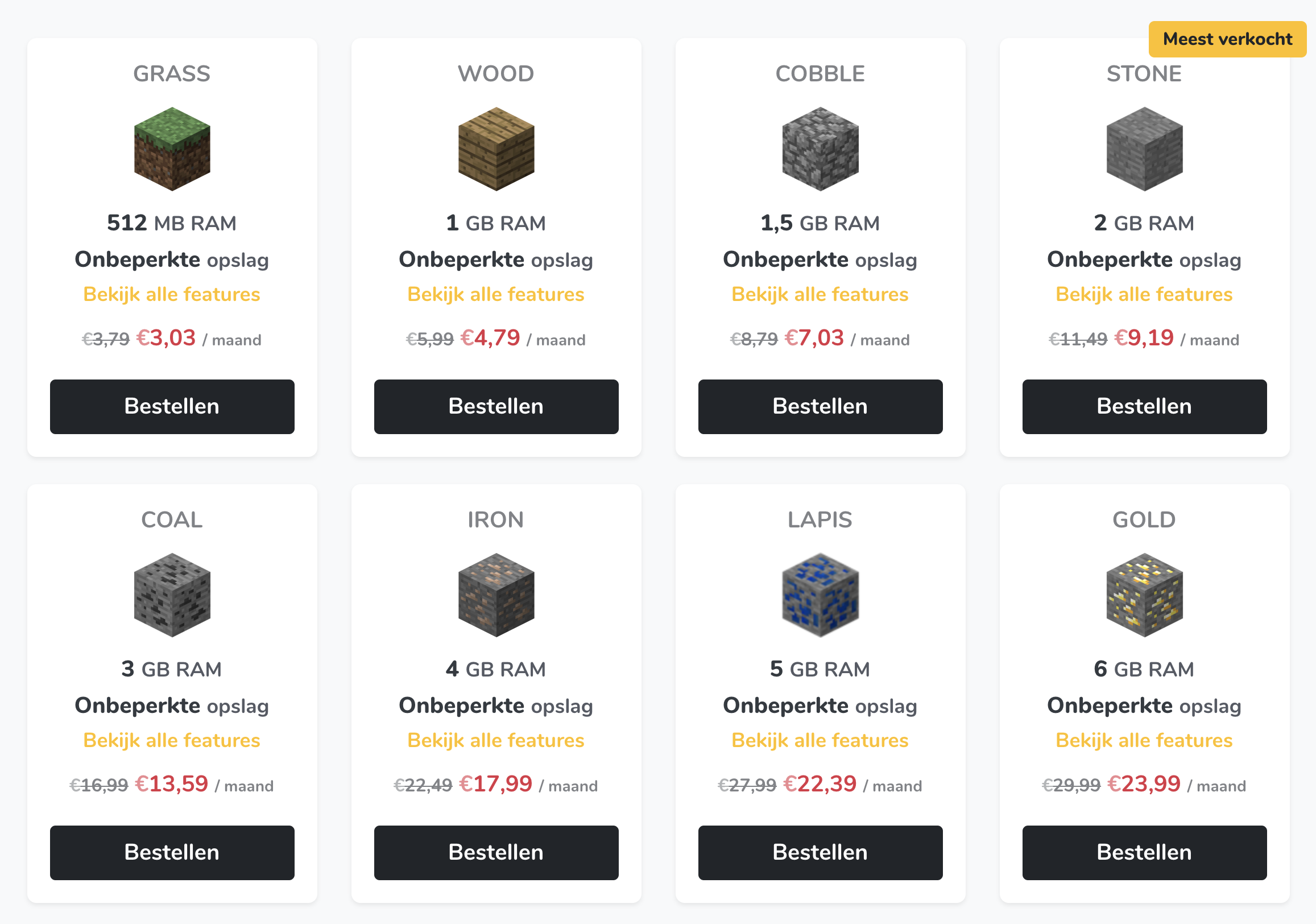Open 'Bekijk alle features' for GRASS
The image size is (1316, 924).
172,294
